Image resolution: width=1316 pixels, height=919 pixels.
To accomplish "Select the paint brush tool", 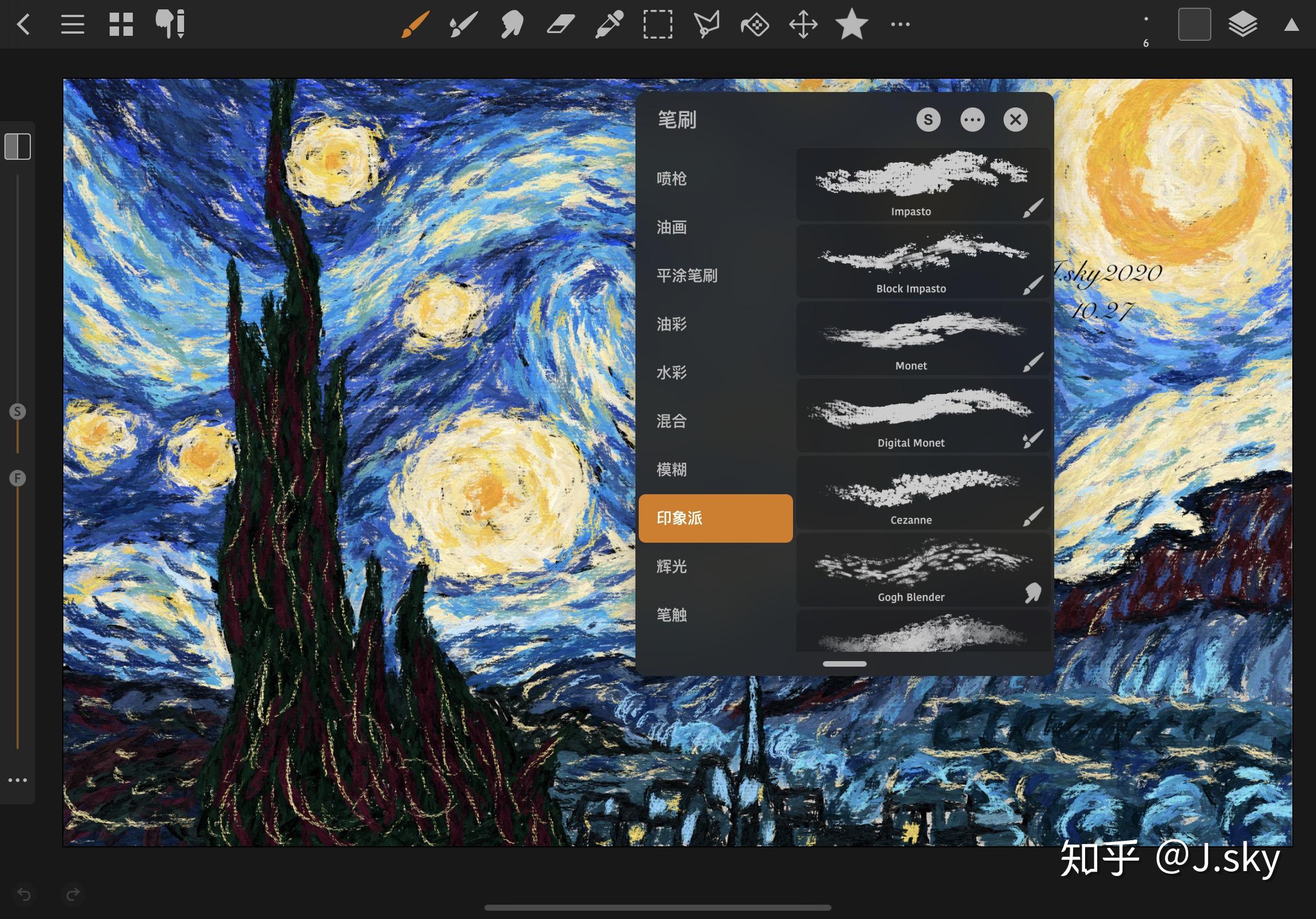I will pos(414,25).
